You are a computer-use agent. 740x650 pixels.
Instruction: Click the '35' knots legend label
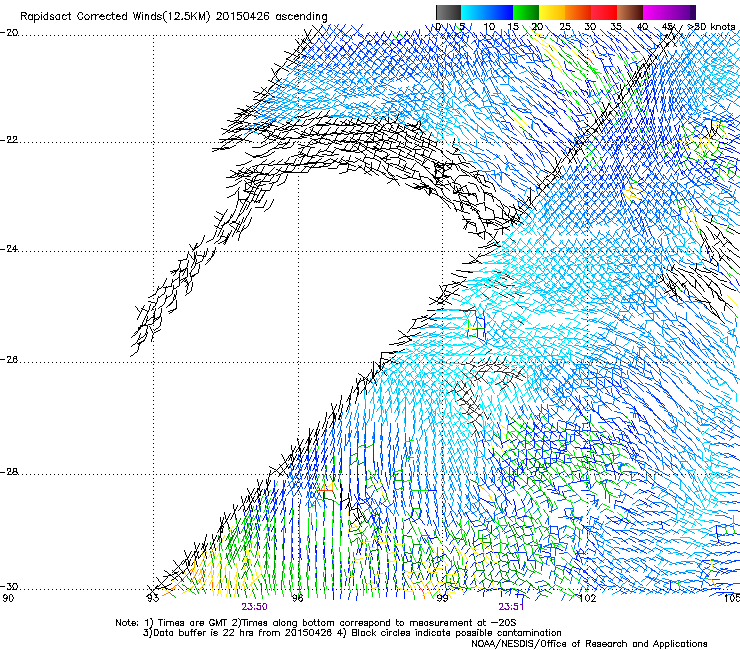point(616,27)
